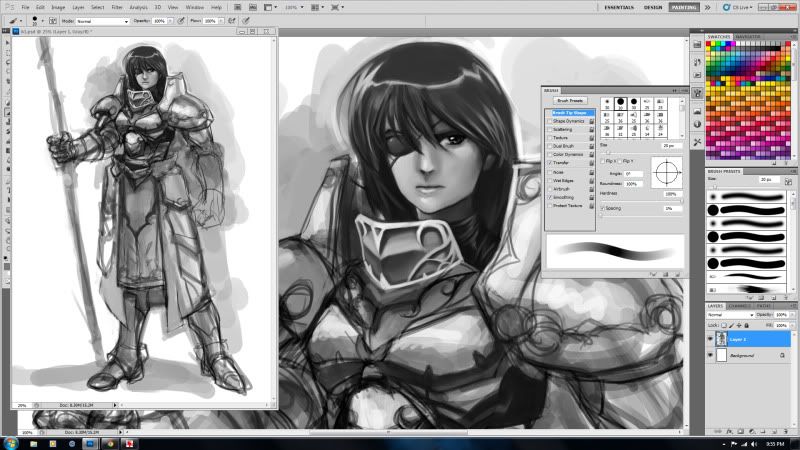
Task: Click the Brush Presets button
Action: pyautogui.click(x=571, y=101)
